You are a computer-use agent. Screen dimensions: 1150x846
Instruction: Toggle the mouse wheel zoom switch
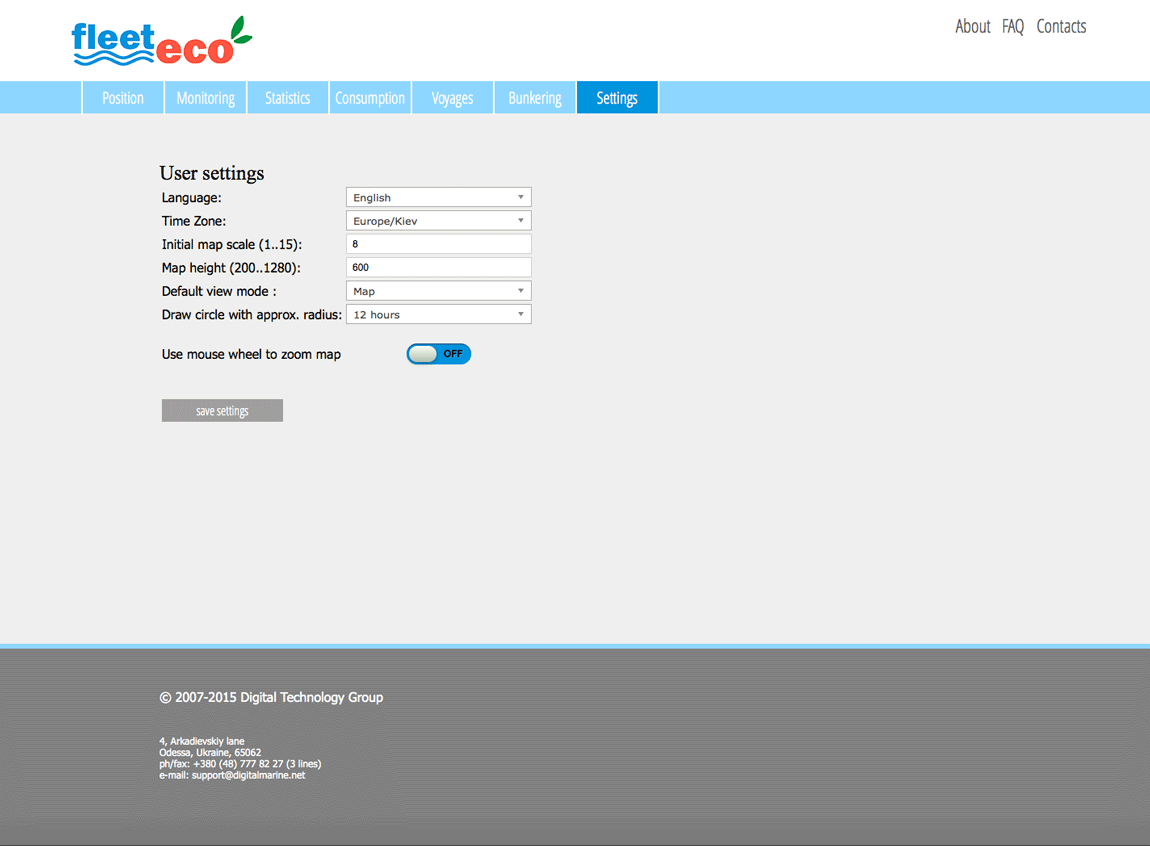438,354
